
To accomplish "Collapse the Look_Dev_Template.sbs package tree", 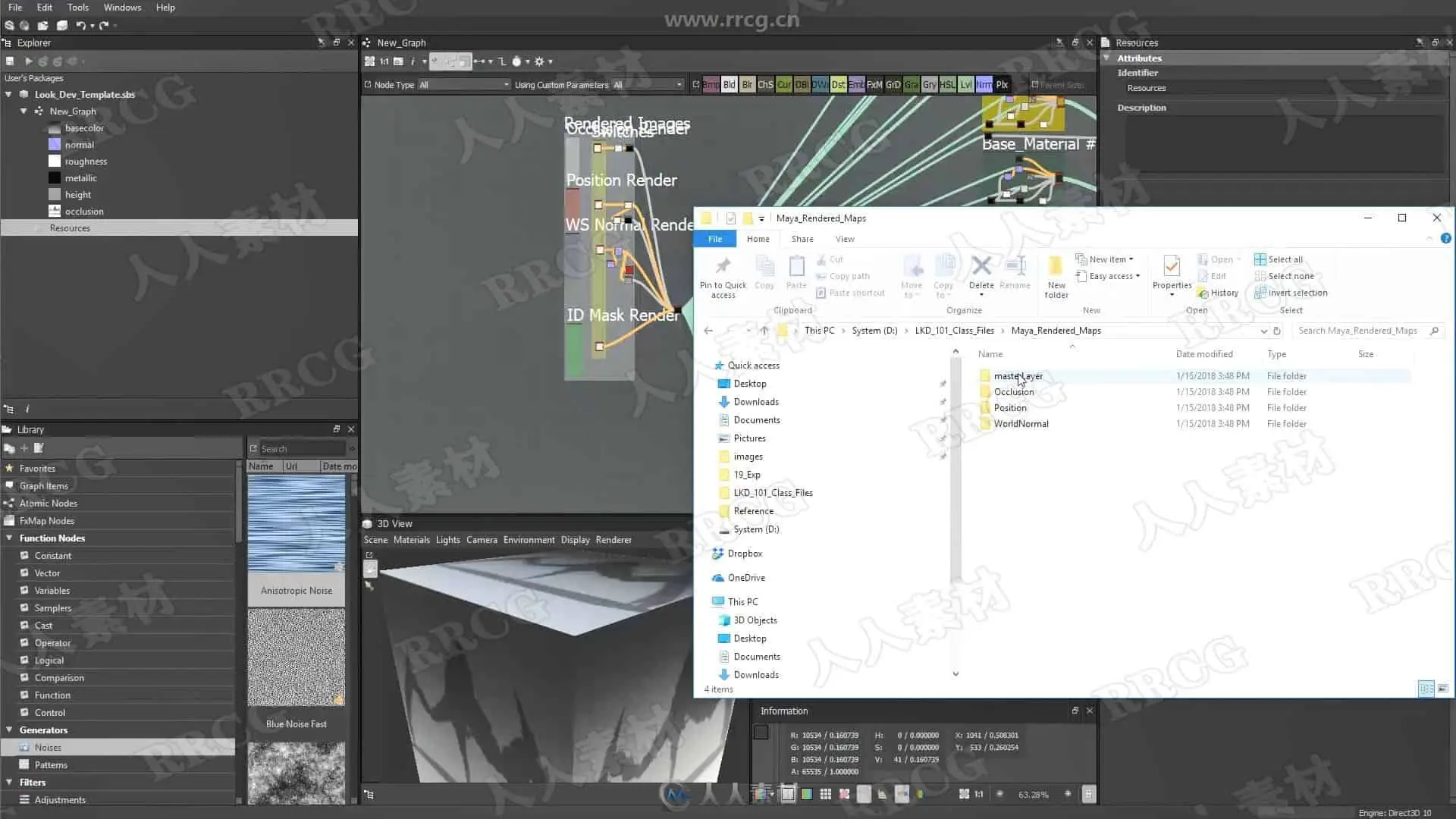I will pyautogui.click(x=9, y=95).
